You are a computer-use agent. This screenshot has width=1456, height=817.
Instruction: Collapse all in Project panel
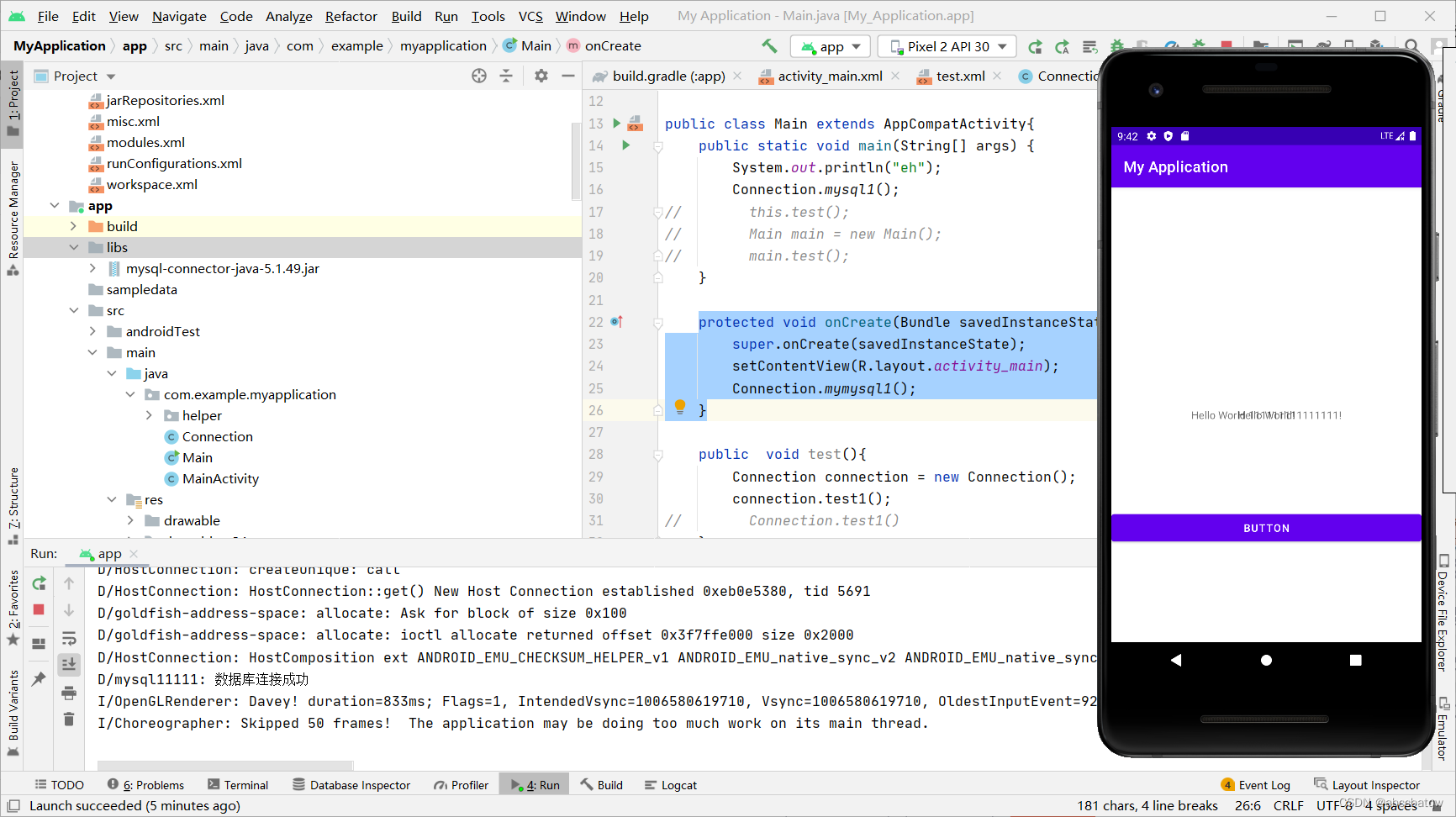click(506, 76)
